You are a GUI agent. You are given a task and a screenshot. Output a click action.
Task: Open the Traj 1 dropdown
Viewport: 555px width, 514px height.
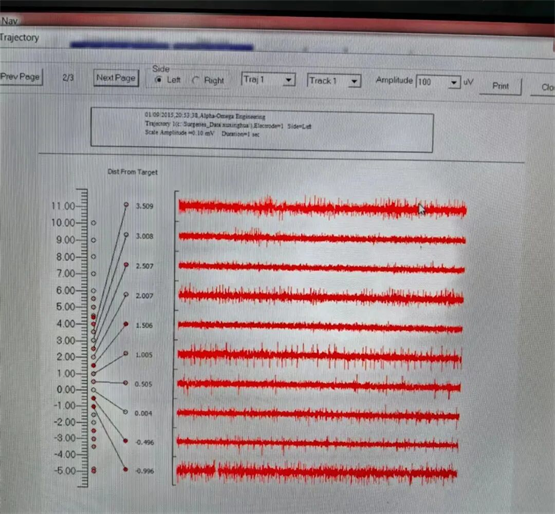pyautogui.click(x=268, y=80)
